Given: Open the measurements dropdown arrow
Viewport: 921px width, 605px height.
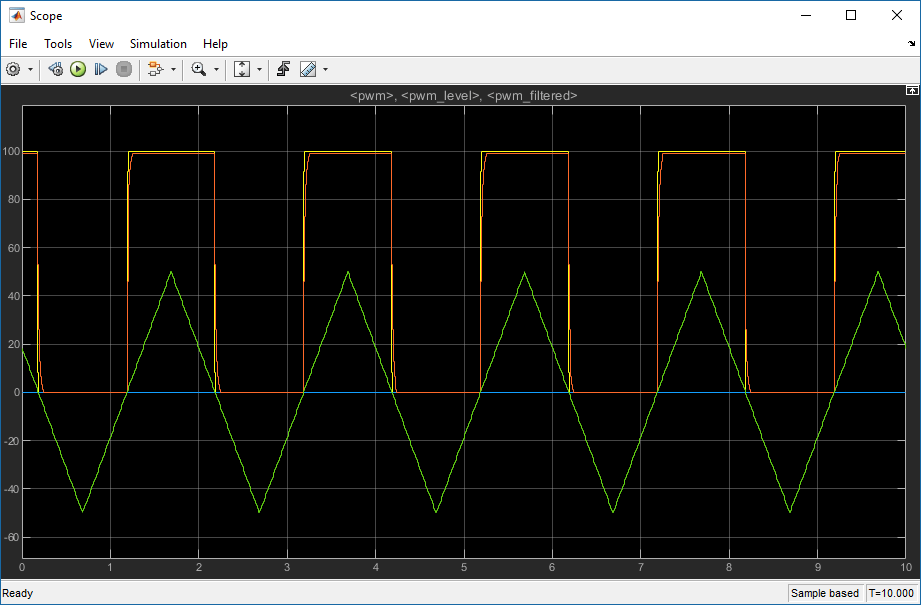Looking at the screenshot, I should coord(325,69).
